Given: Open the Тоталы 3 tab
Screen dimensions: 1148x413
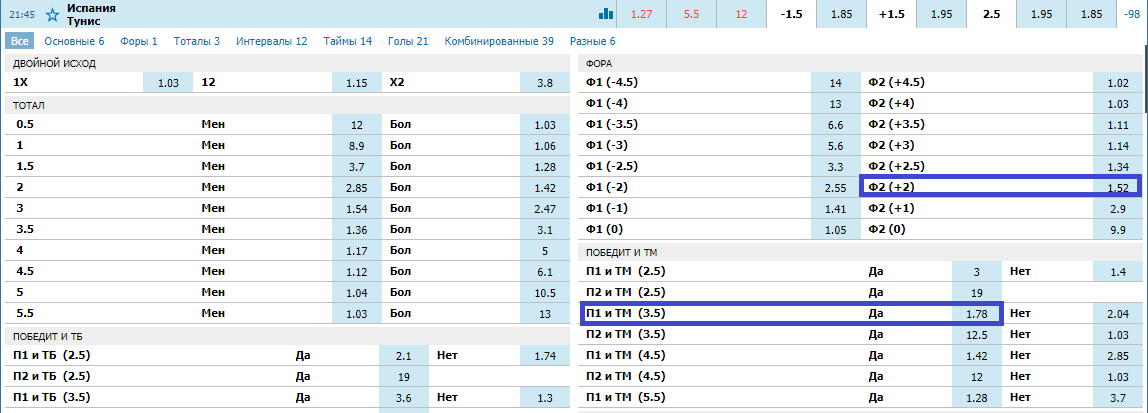Looking at the screenshot, I should pos(197,41).
